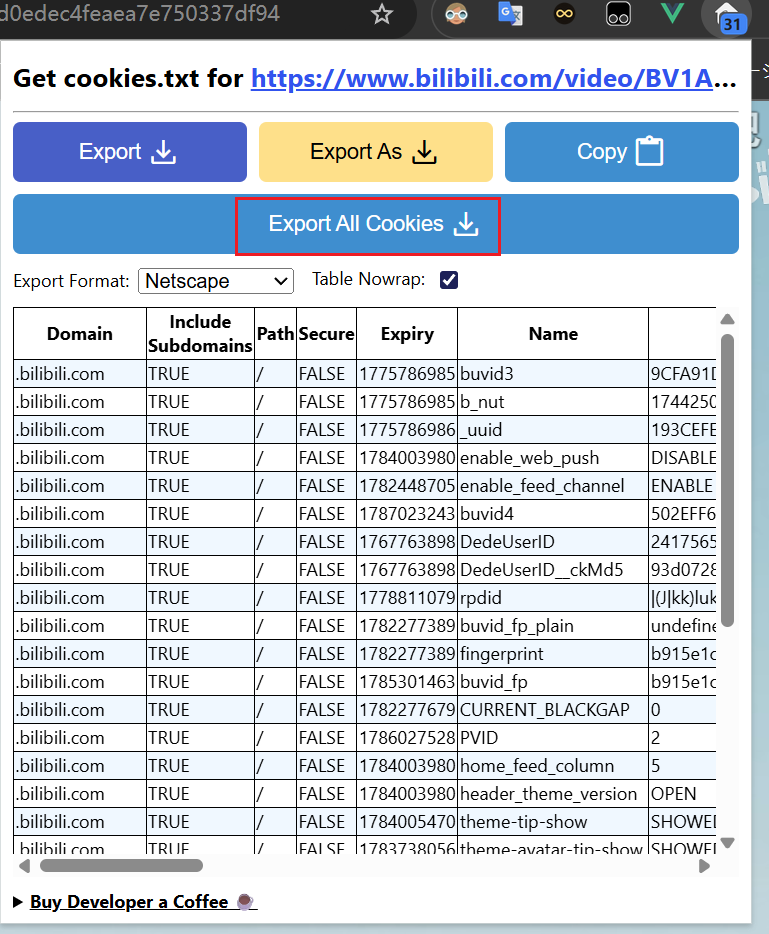This screenshot has height=934, width=769.
Task: Expand the Buy Developer a Coffee section
Action: tap(135, 902)
